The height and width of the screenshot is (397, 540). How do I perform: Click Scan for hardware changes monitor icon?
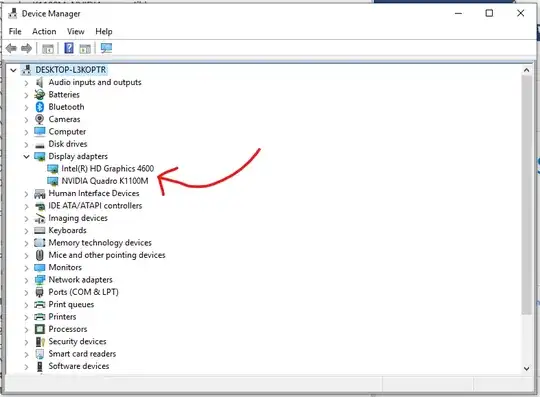(x=106, y=48)
